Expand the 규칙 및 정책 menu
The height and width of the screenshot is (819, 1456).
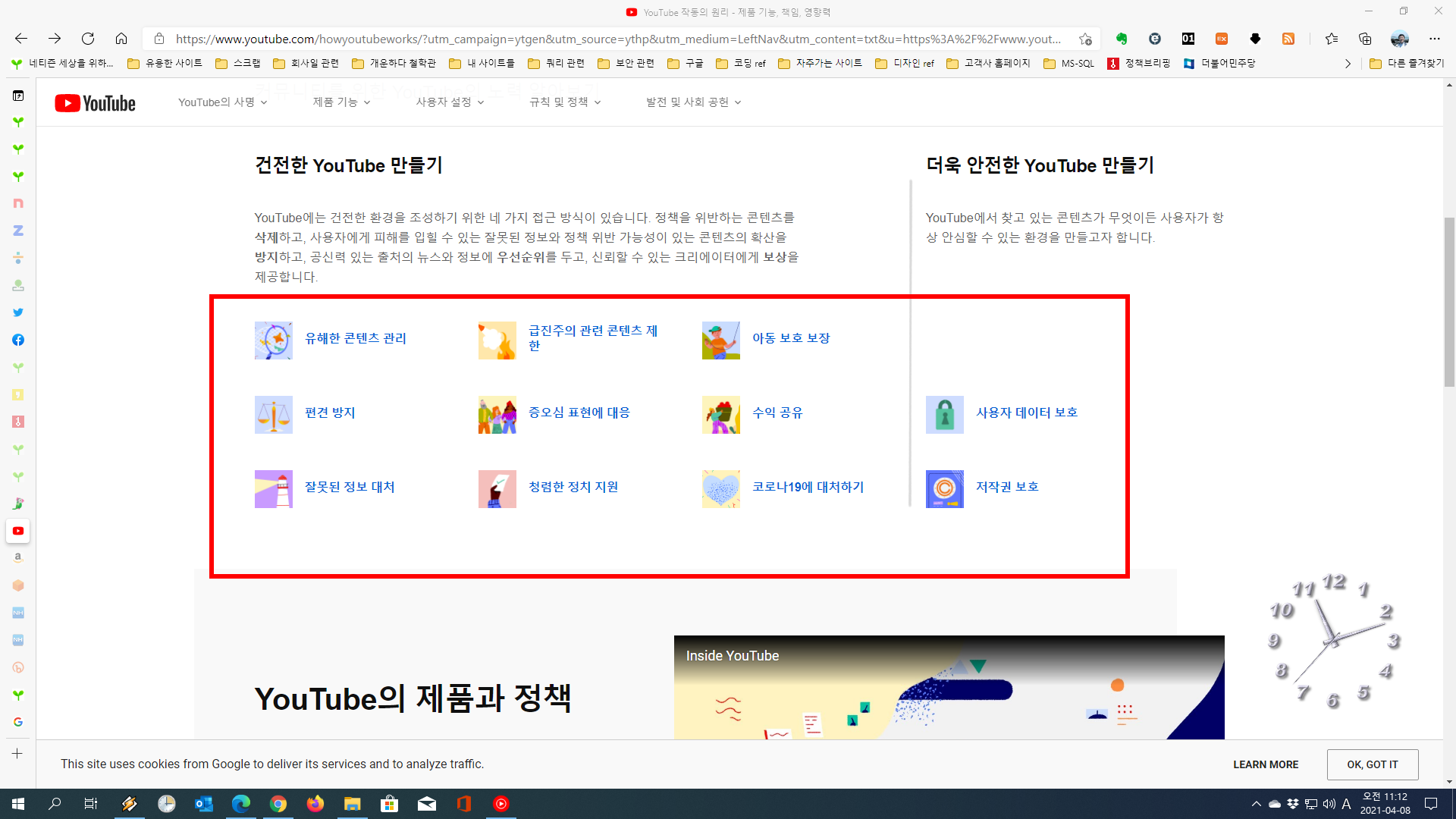coord(565,102)
